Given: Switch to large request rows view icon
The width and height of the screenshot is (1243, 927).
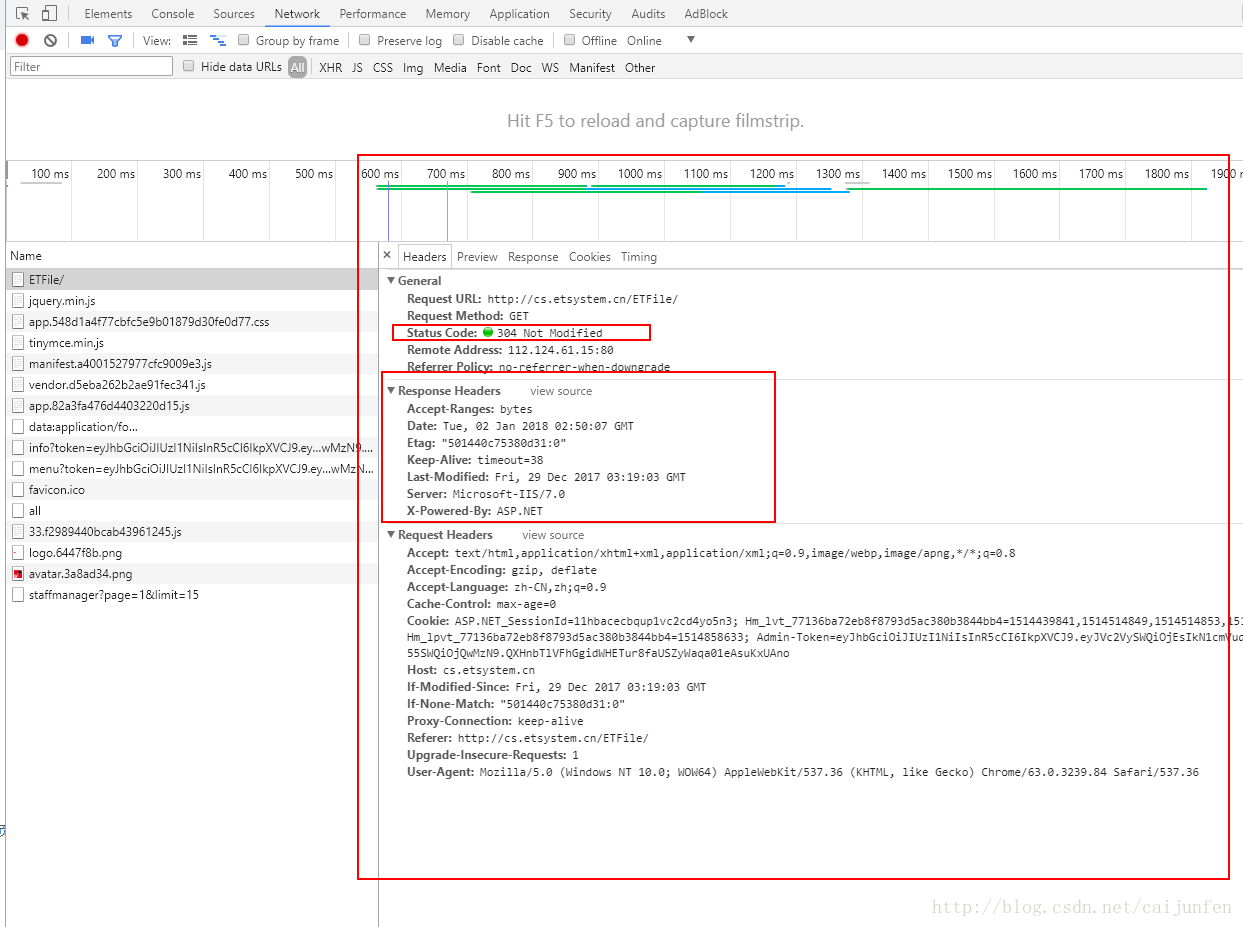Looking at the screenshot, I should [191, 40].
